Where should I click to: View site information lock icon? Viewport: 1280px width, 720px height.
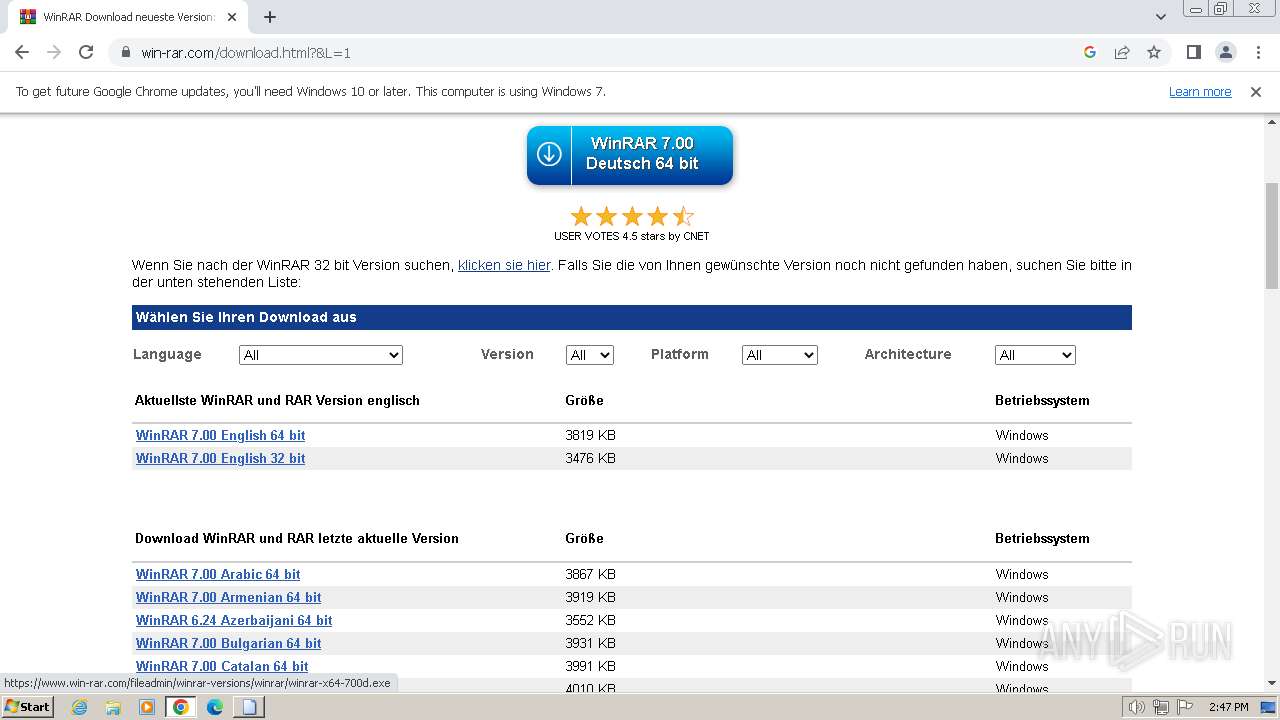126,52
